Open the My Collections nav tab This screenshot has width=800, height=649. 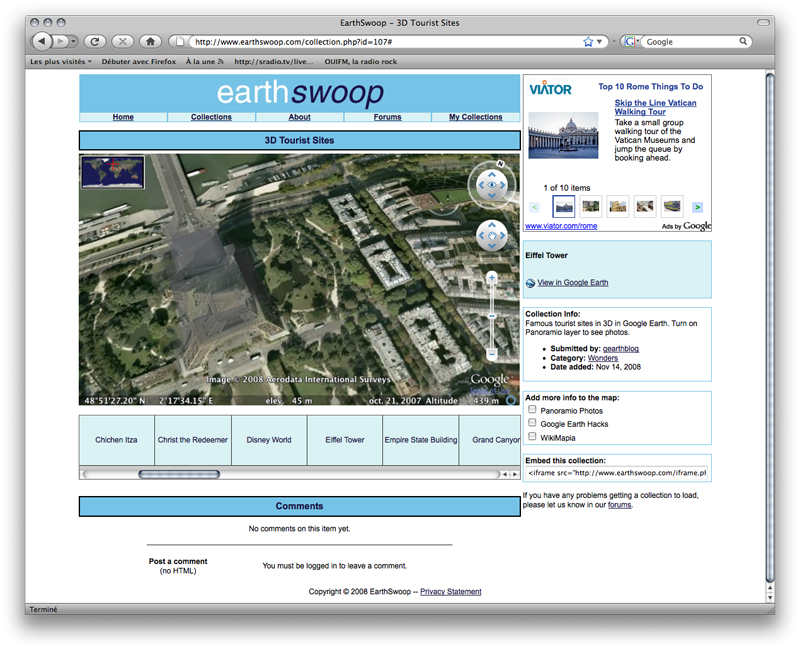476,117
